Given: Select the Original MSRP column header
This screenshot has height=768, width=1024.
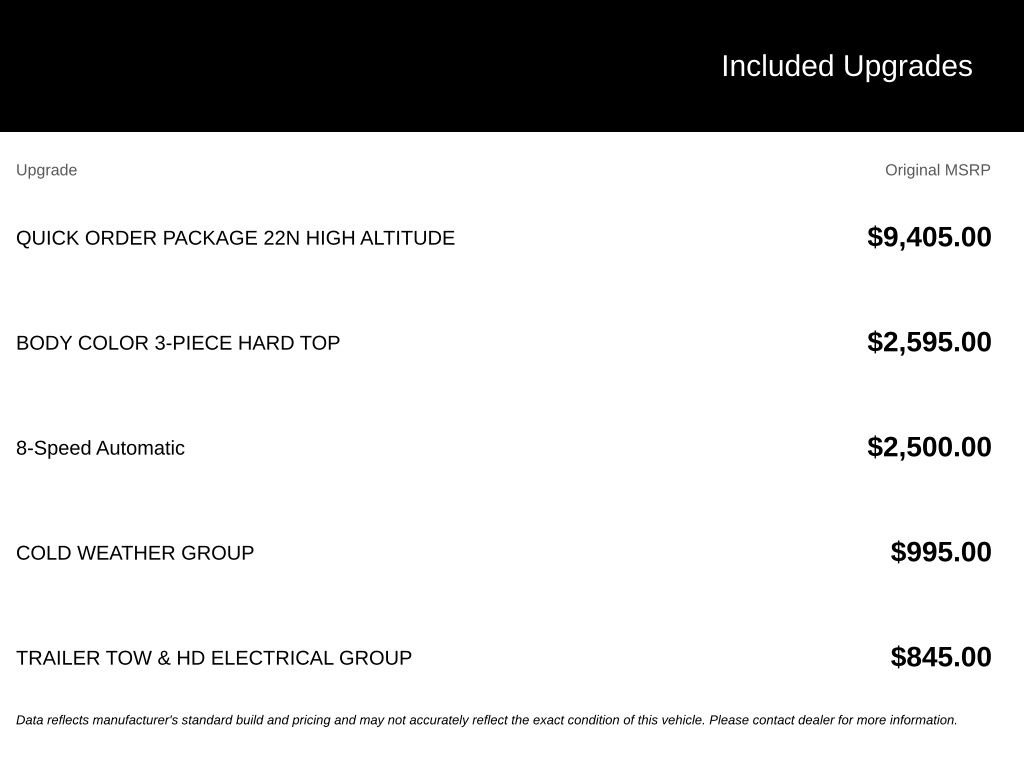Looking at the screenshot, I should coord(937,170).
